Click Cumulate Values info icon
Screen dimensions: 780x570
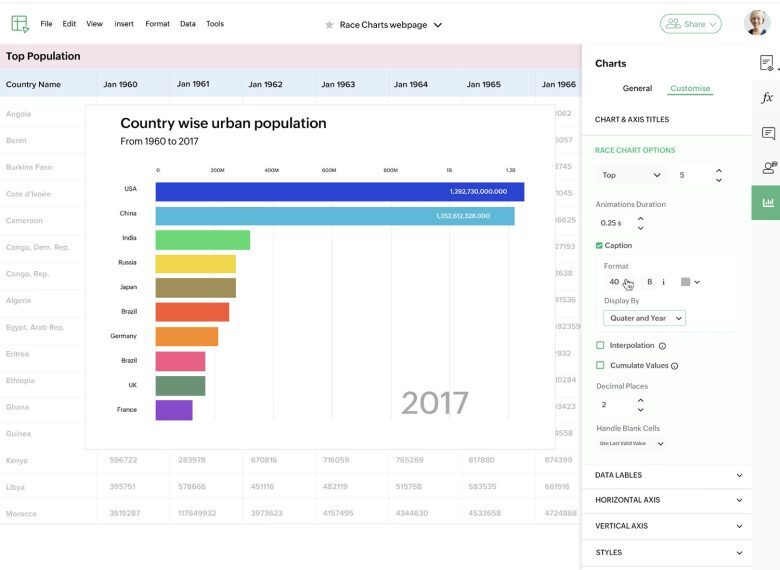(675, 366)
